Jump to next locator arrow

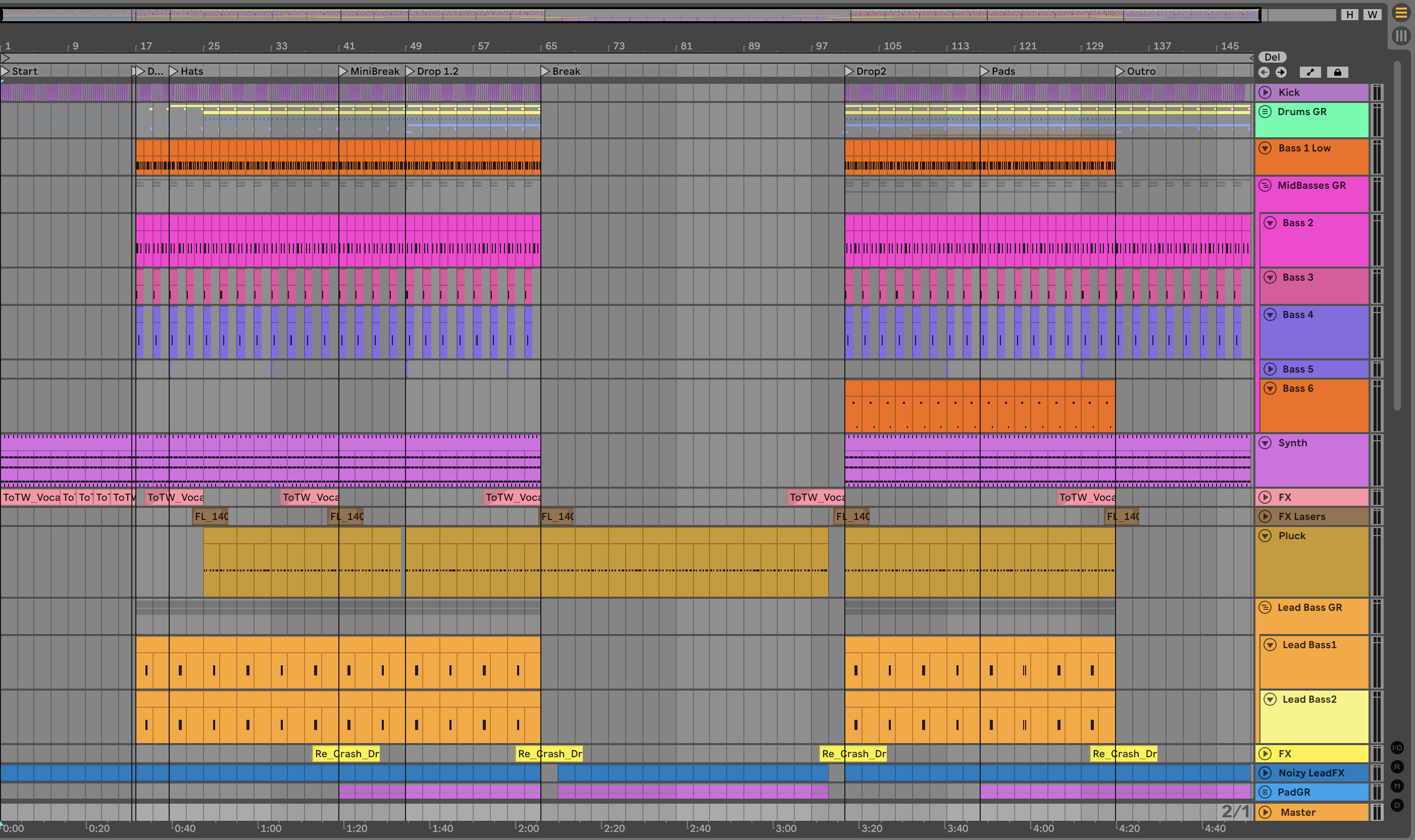tap(1281, 73)
